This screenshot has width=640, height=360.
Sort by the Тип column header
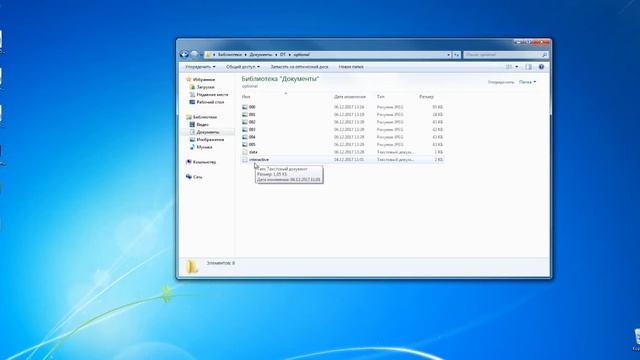coord(380,97)
